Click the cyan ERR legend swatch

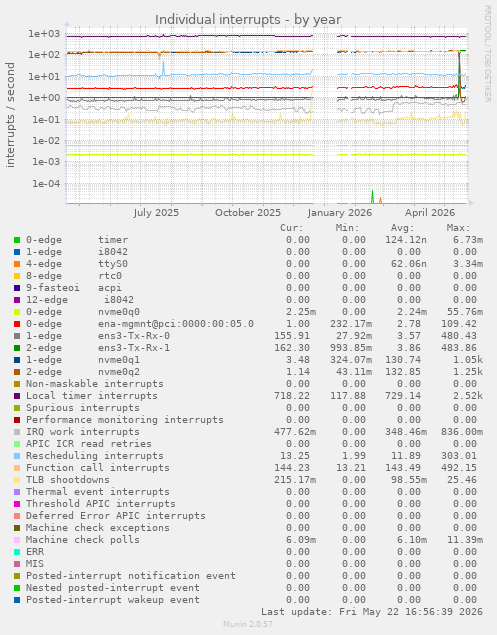click(17, 552)
